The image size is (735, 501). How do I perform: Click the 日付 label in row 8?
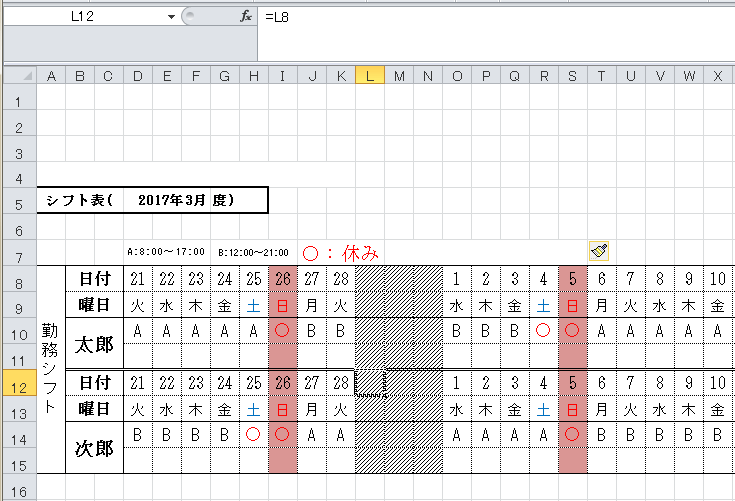pos(94,279)
